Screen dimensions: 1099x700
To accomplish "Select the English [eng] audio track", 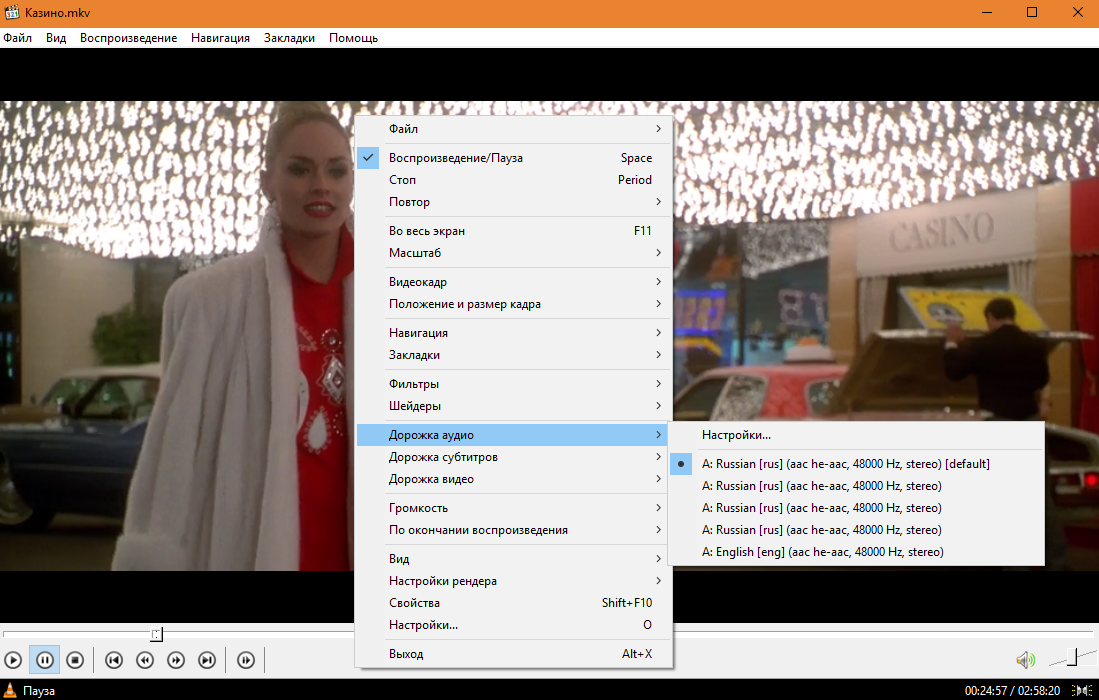I will [856, 552].
